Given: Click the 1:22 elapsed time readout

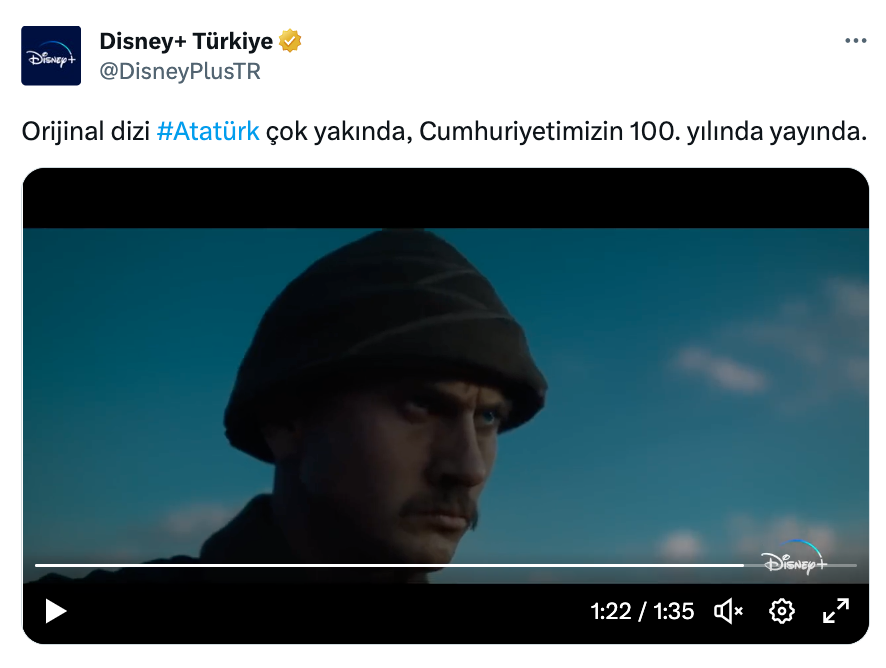Looking at the screenshot, I should [x=610, y=611].
